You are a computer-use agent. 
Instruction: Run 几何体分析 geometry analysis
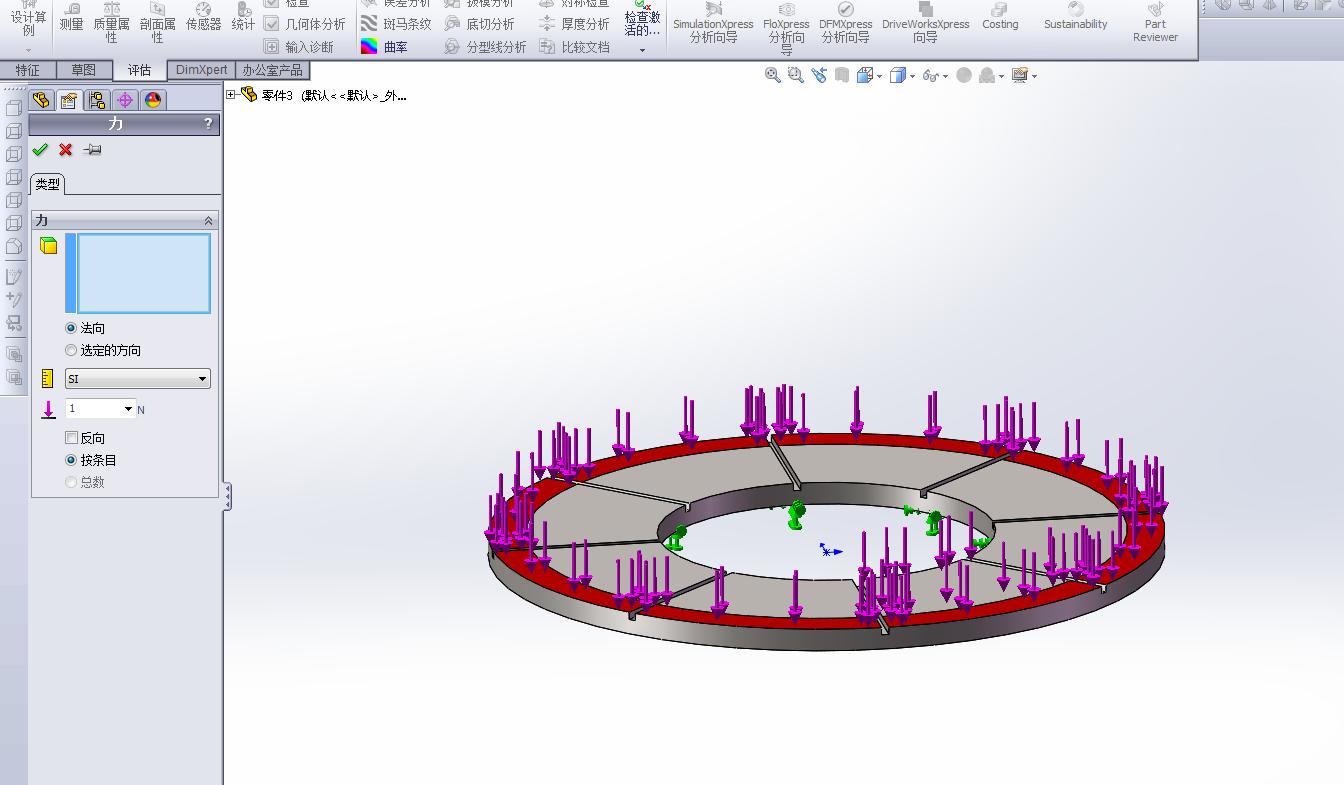pos(305,24)
